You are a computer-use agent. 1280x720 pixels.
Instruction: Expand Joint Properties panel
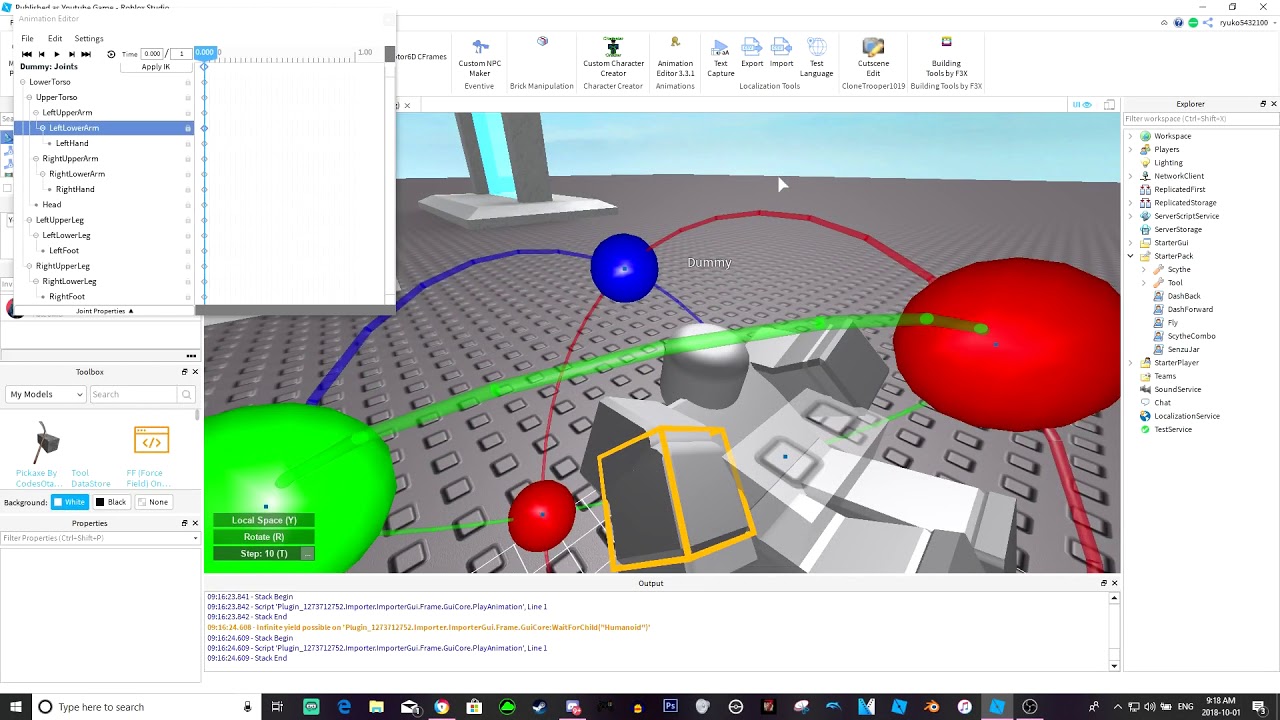[x=105, y=311]
